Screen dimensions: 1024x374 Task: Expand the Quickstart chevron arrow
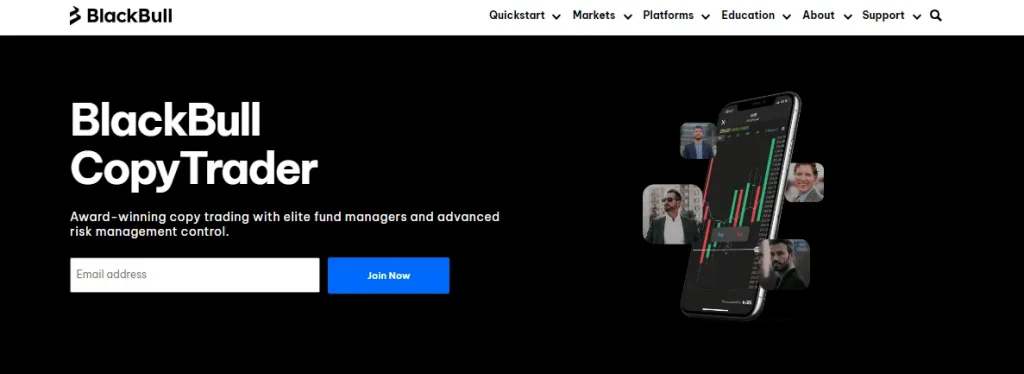pyautogui.click(x=556, y=17)
